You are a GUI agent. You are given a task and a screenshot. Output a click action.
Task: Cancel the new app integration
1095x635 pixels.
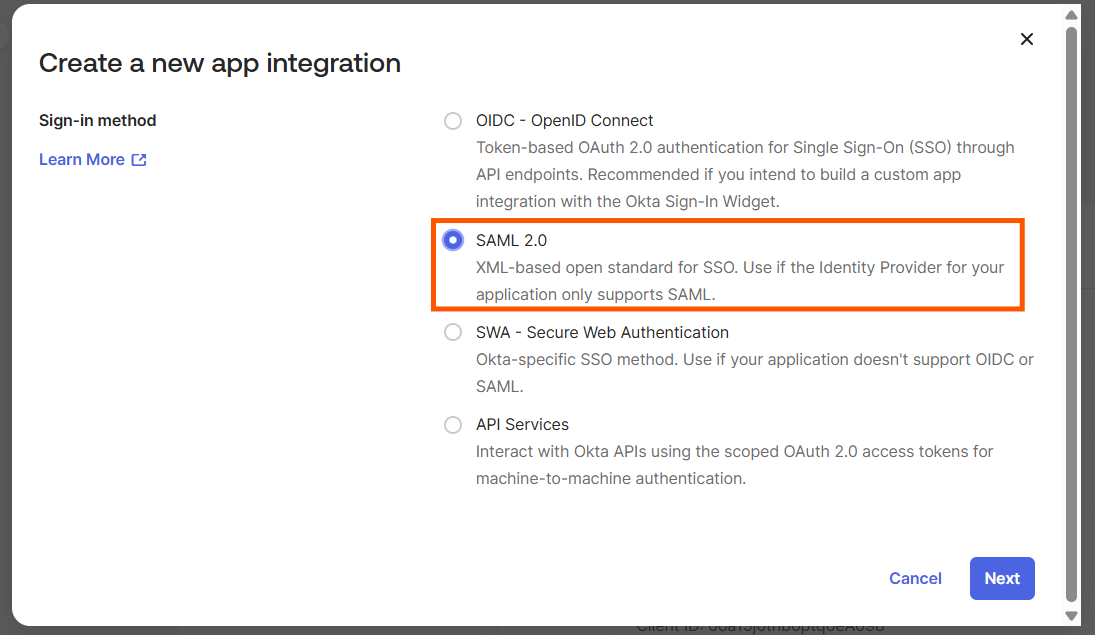tap(915, 578)
